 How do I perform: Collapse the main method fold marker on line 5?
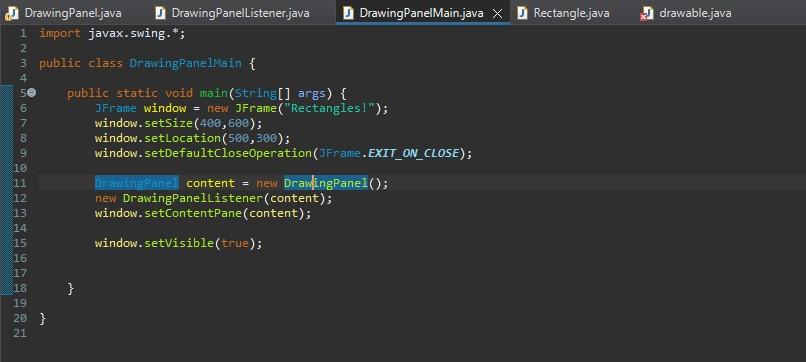31,93
